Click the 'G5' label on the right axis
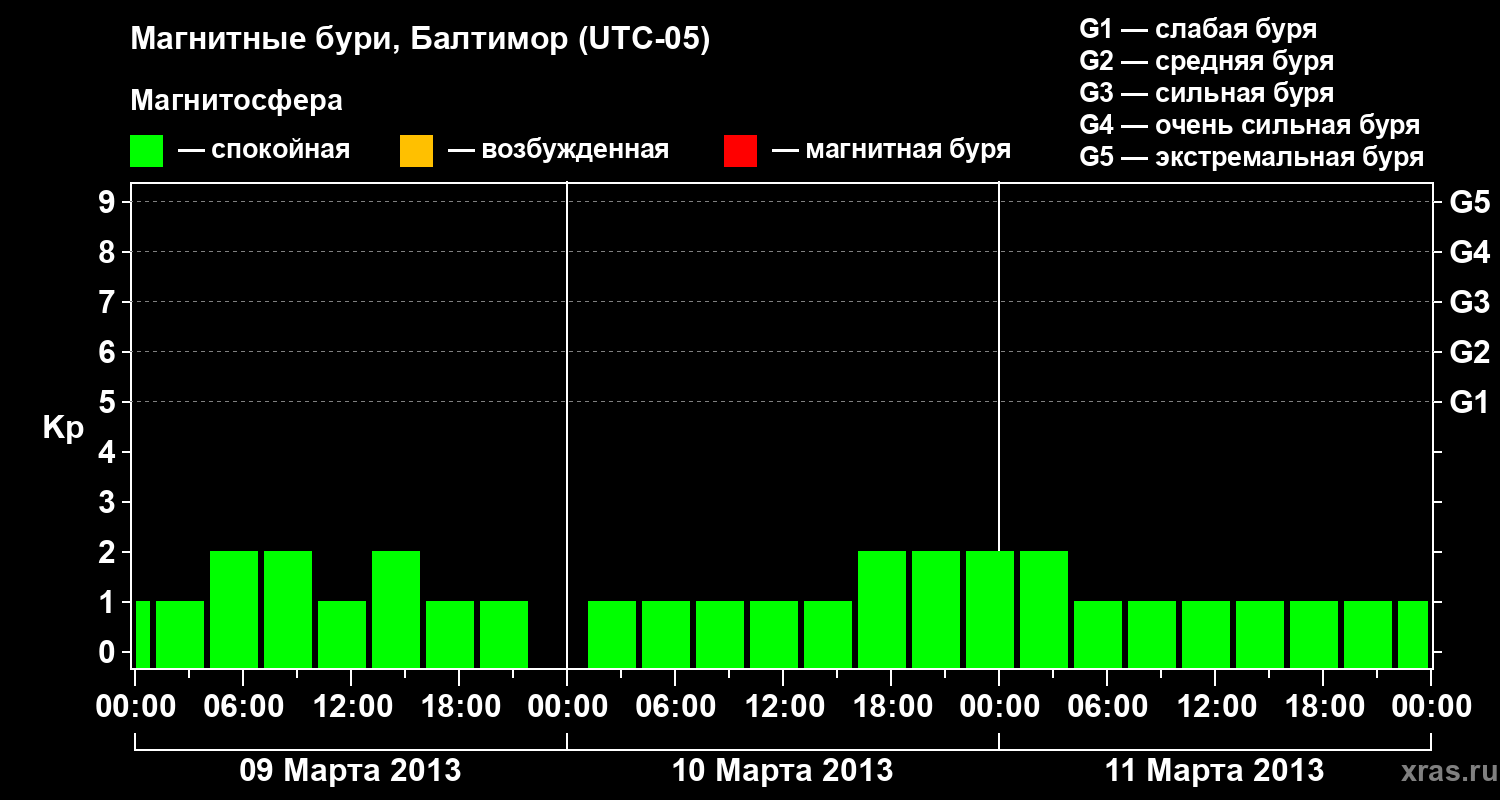Viewport: 1500px width, 800px height. coord(1470,202)
